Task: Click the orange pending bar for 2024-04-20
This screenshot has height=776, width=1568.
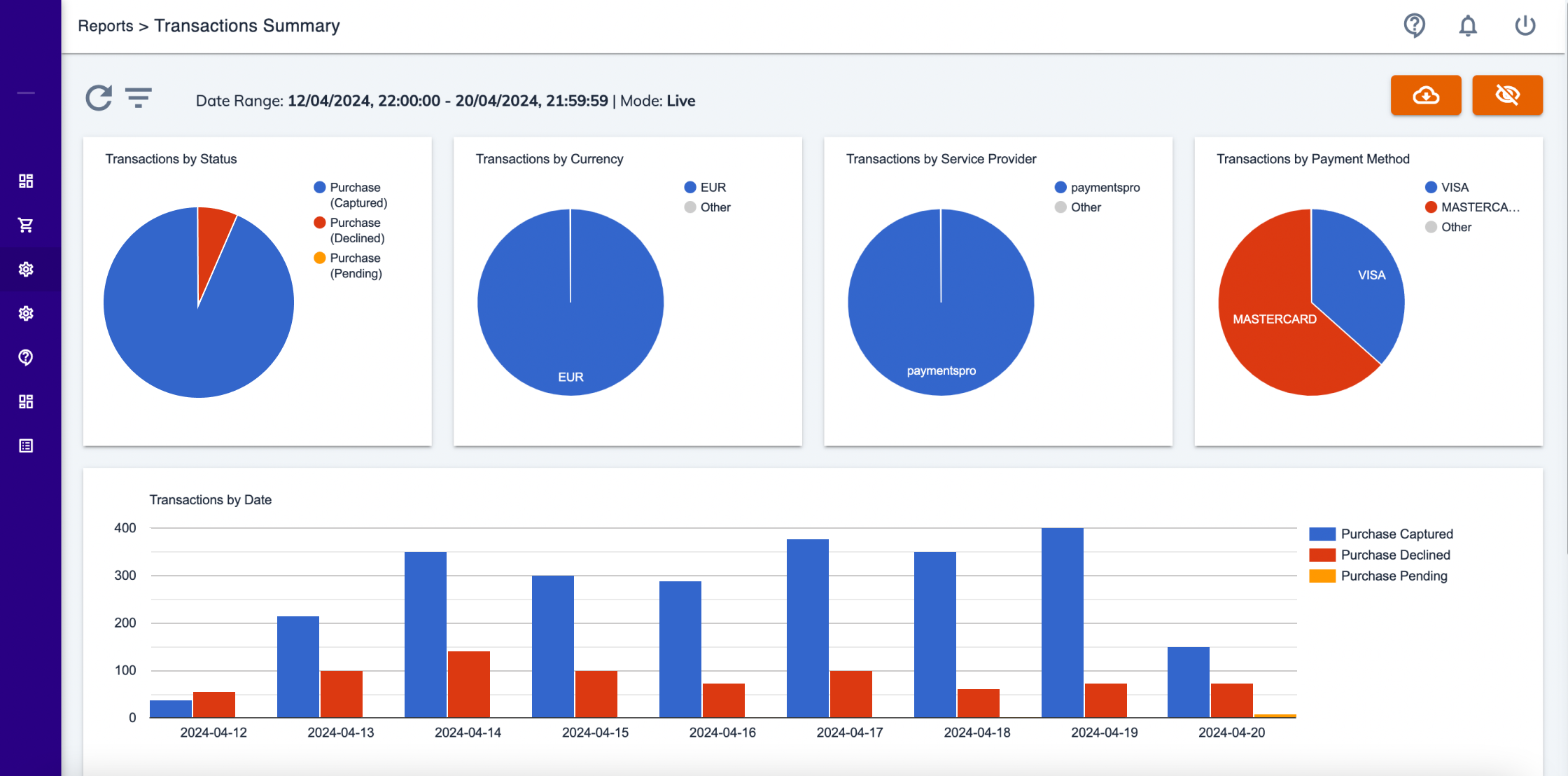Action: click(x=1275, y=716)
